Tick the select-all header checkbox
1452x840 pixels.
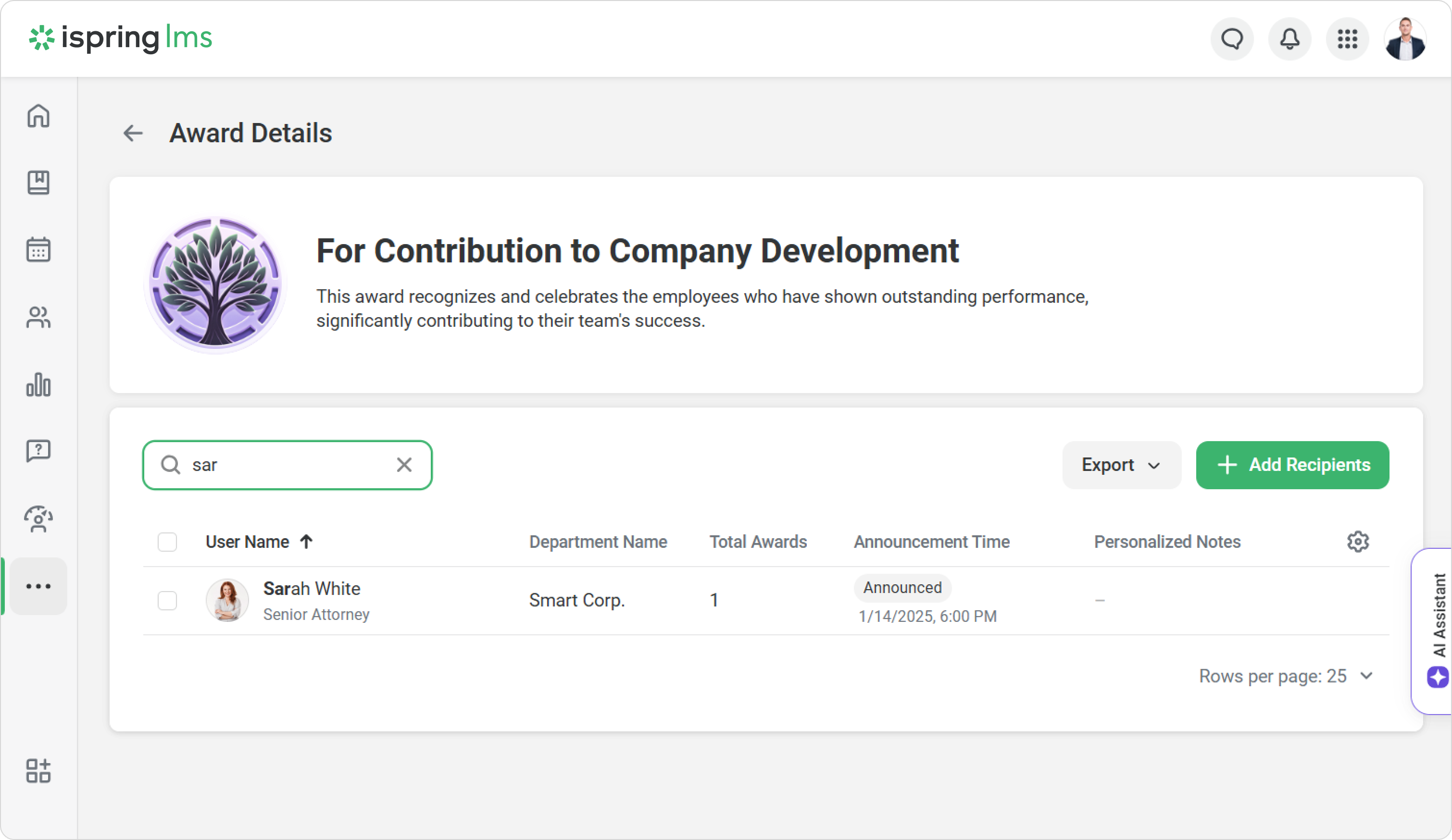[x=167, y=542]
